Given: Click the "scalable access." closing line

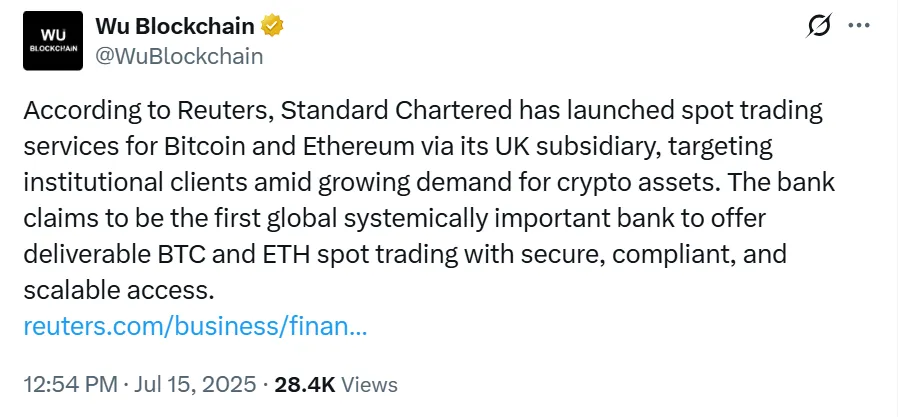Looking at the screenshot, I should (x=118, y=290).
